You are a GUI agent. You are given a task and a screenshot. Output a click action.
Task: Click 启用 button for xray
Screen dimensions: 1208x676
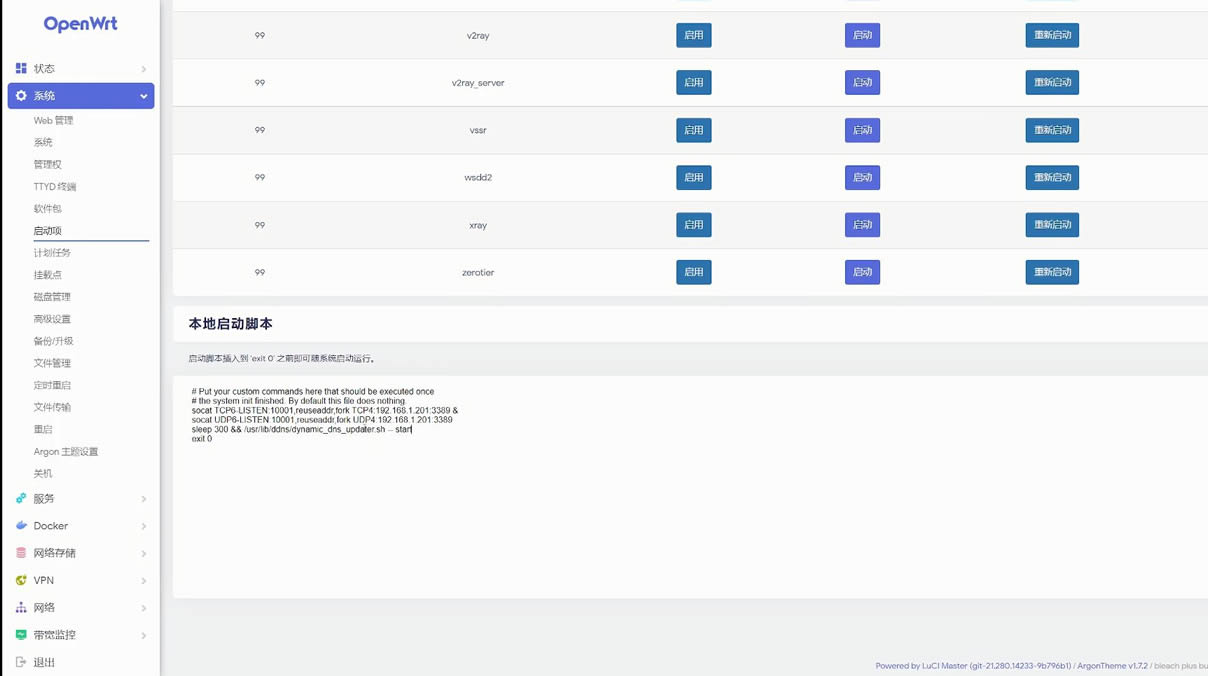tap(694, 225)
